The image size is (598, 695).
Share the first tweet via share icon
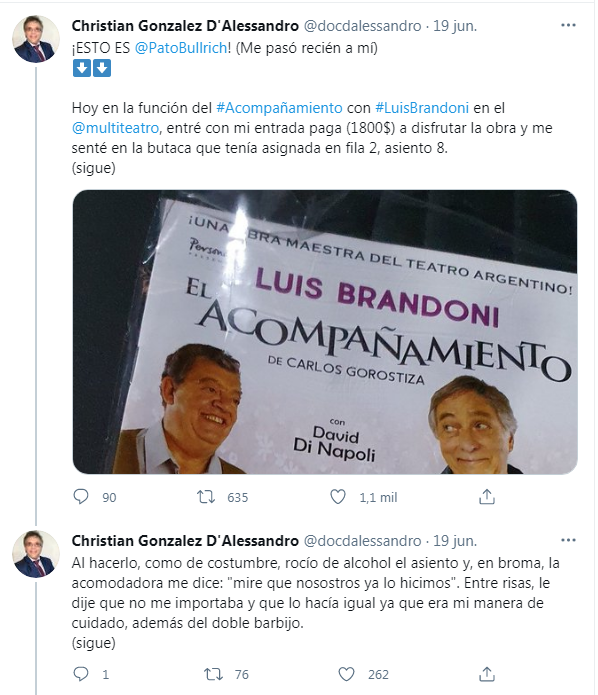[487, 497]
